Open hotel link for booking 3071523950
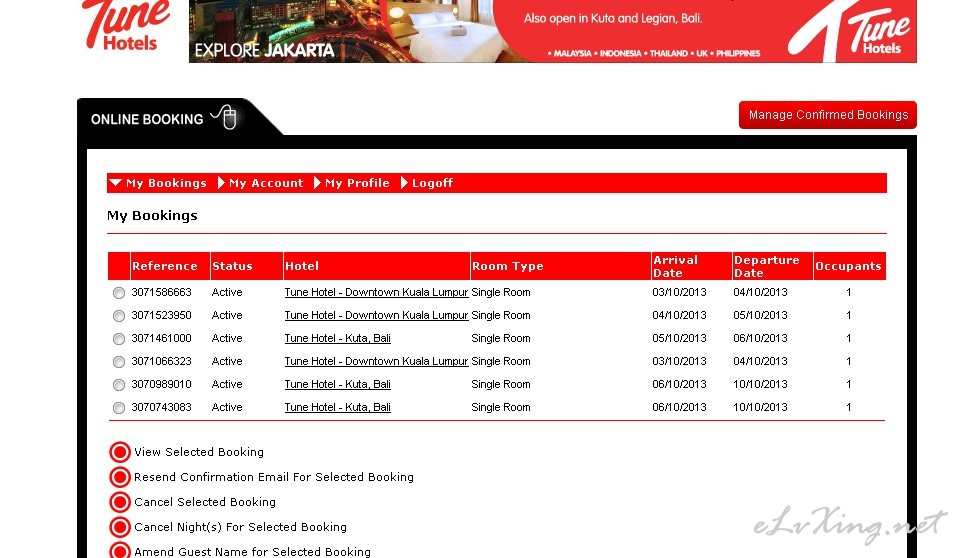The image size is (958, 558). 376,315
